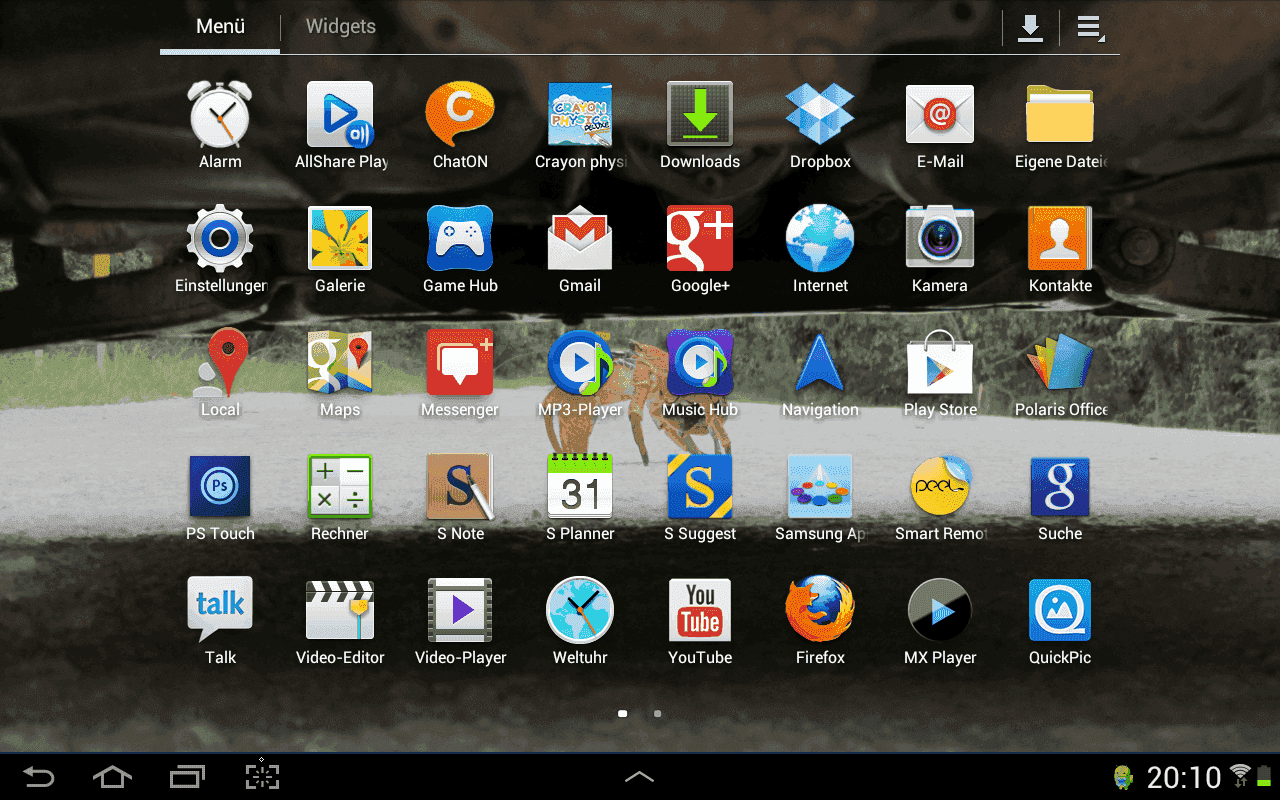1280x800 pixels.
Task: Launch the Internet browser
Action: point(820,250)
